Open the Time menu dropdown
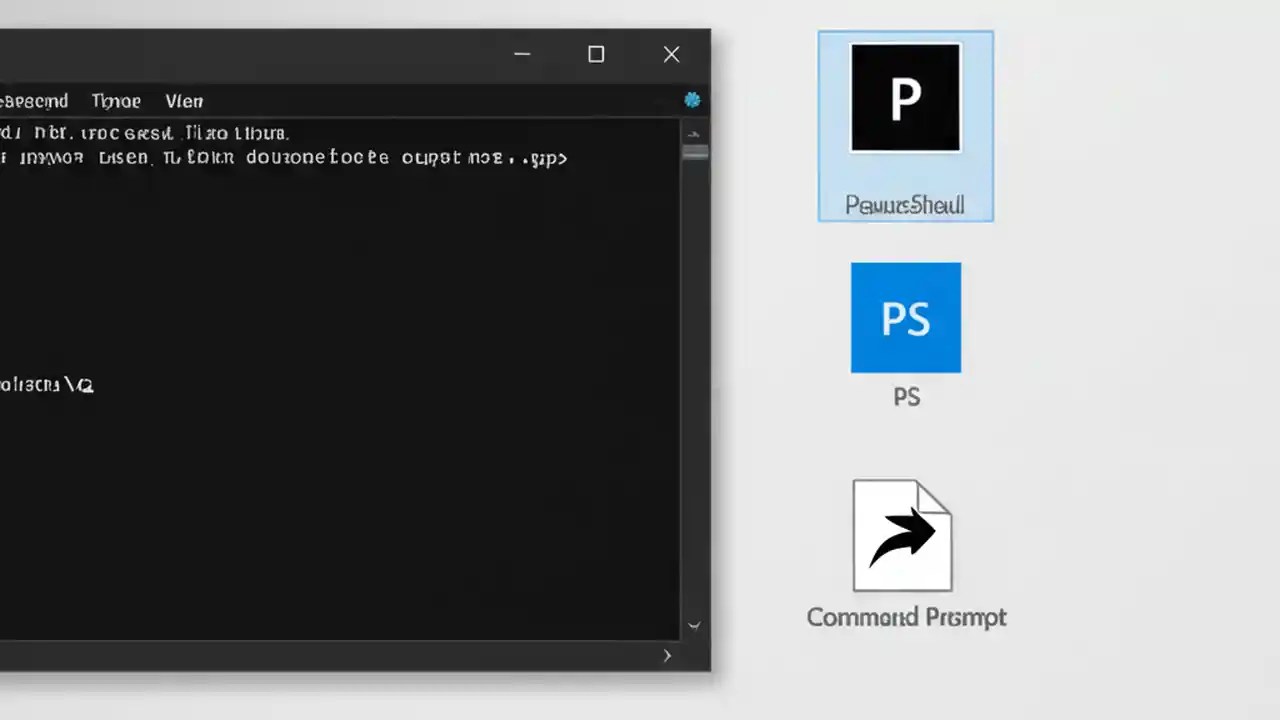The width and height of the screenshot is (1280, 720). [116, 100]
